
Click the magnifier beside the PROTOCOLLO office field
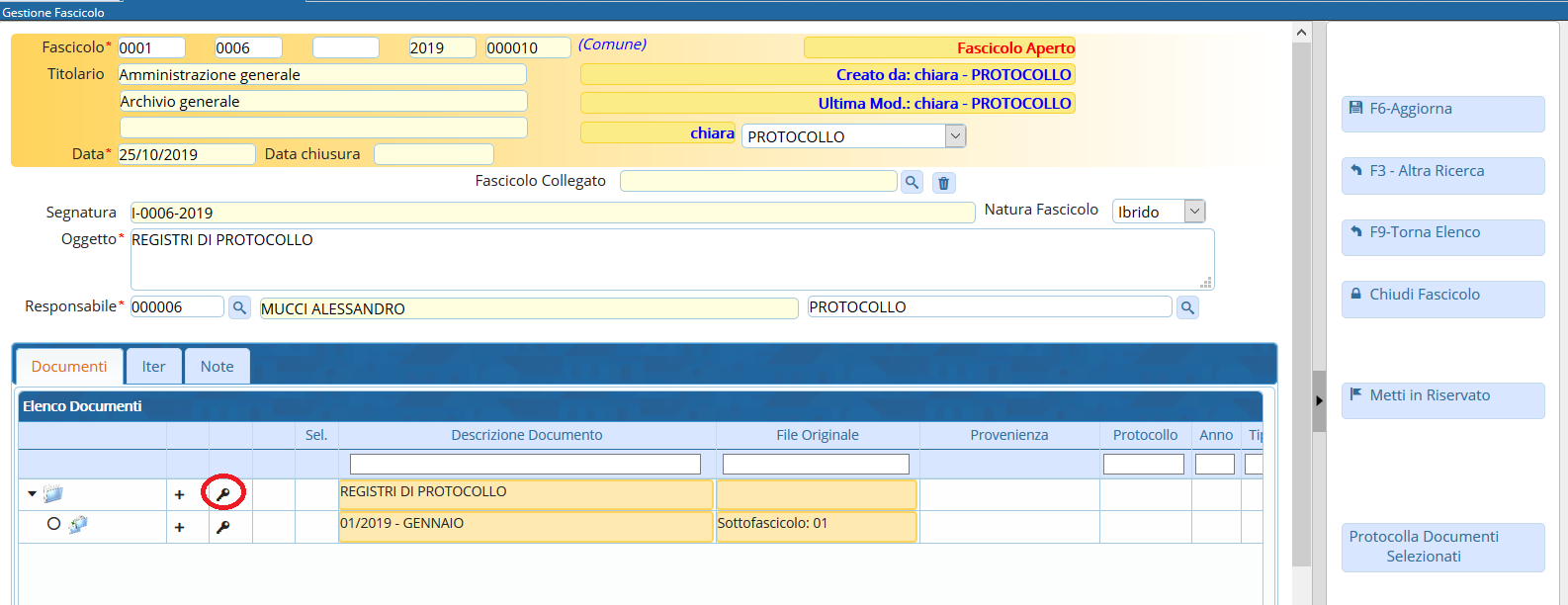pyautogui.click(x=1187, y=307)
